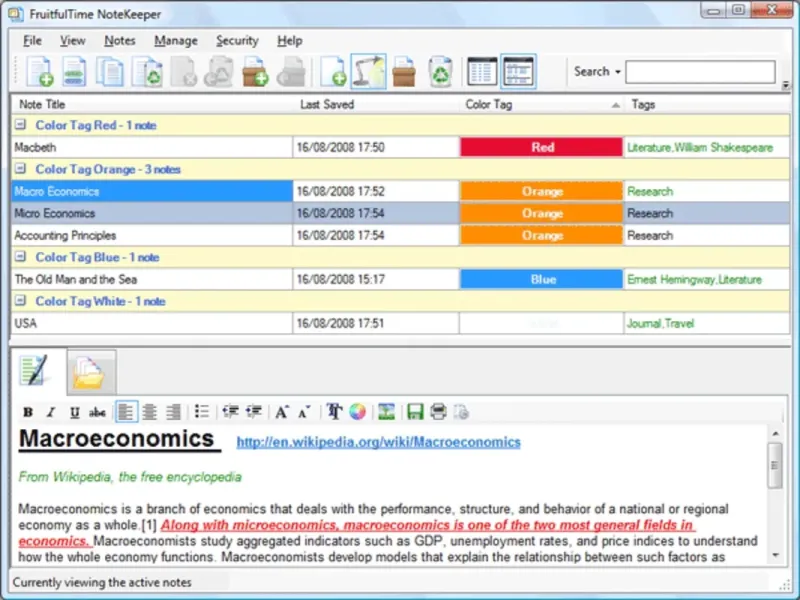Click the desk lamp active notes icon
This screenshot has width=800, height=600.
[x=368, y=72]
